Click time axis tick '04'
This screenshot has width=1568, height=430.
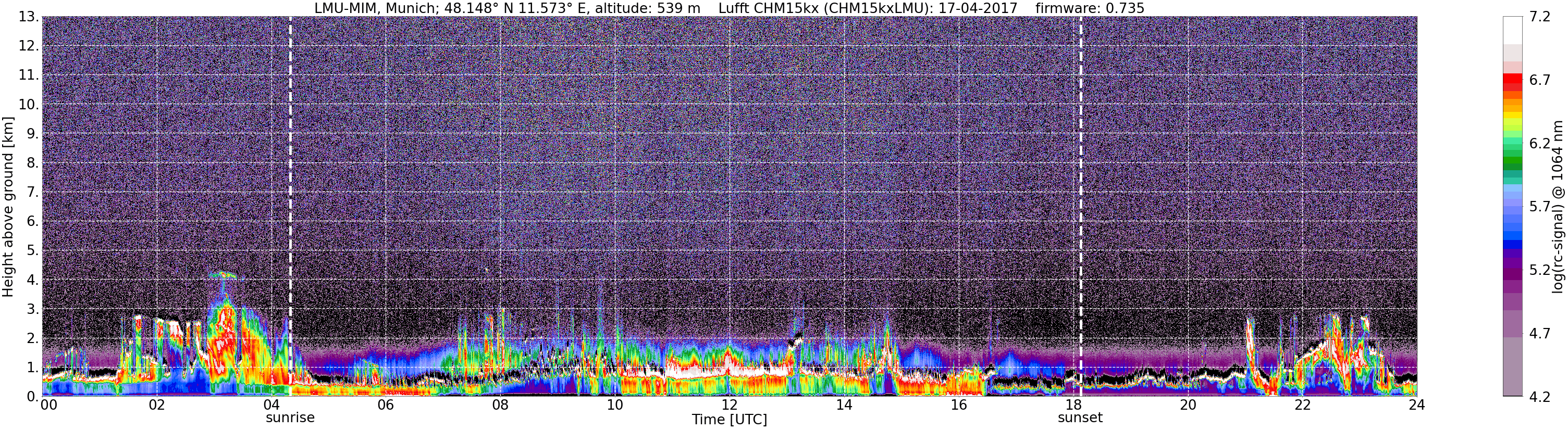[x=271, y=405]
